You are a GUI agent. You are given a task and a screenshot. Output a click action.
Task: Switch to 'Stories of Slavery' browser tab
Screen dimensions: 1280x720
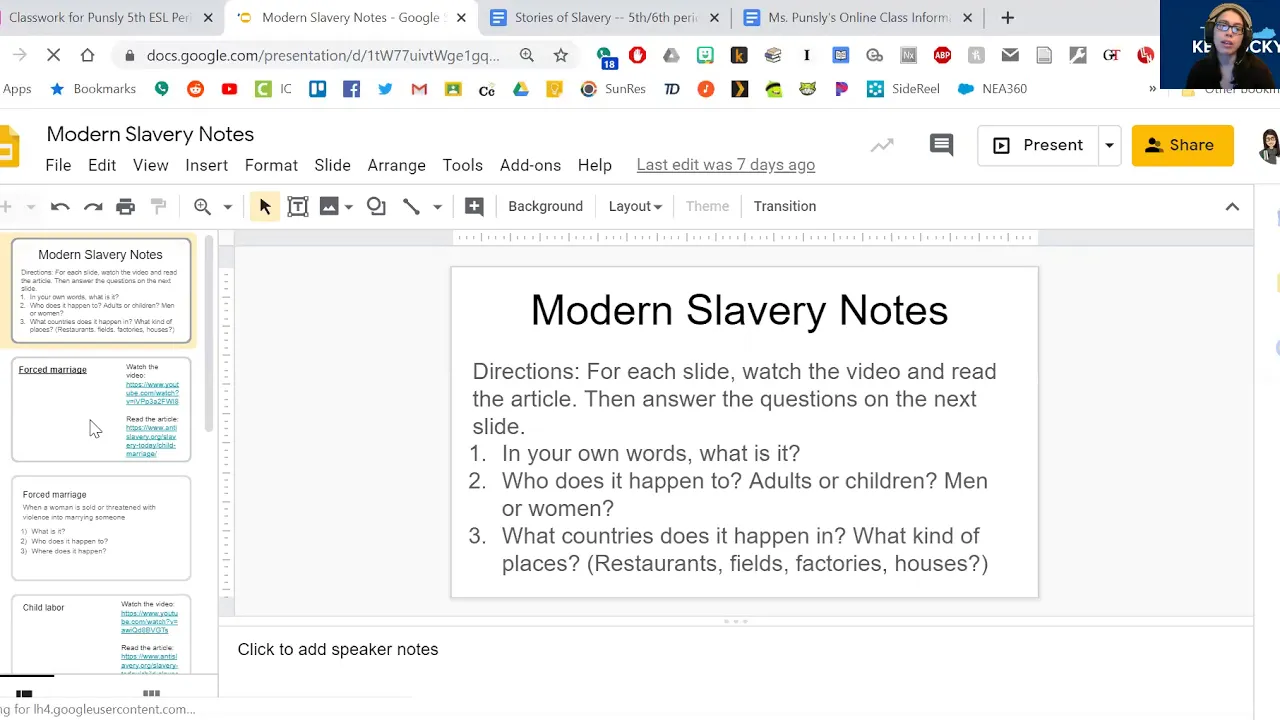coord(604,17)
